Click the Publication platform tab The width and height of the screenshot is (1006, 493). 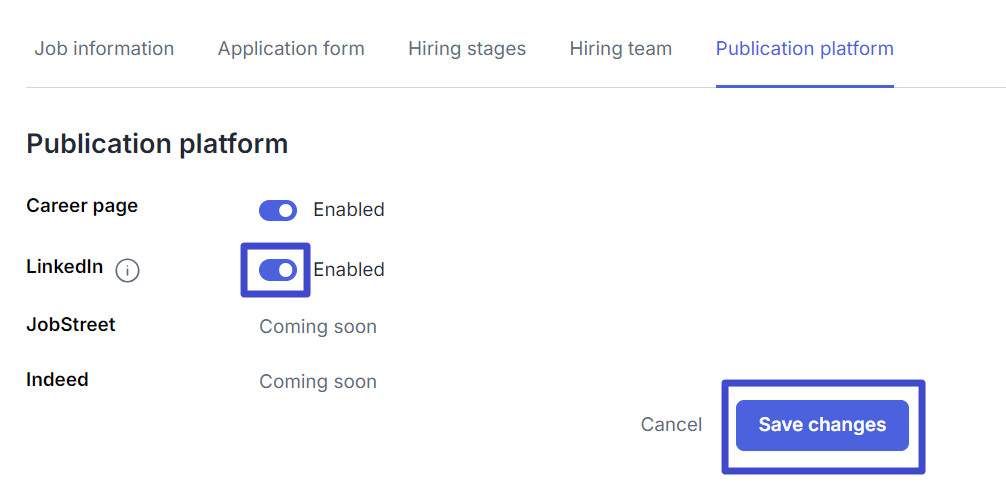pyautogui.click(x=805, y=49)
